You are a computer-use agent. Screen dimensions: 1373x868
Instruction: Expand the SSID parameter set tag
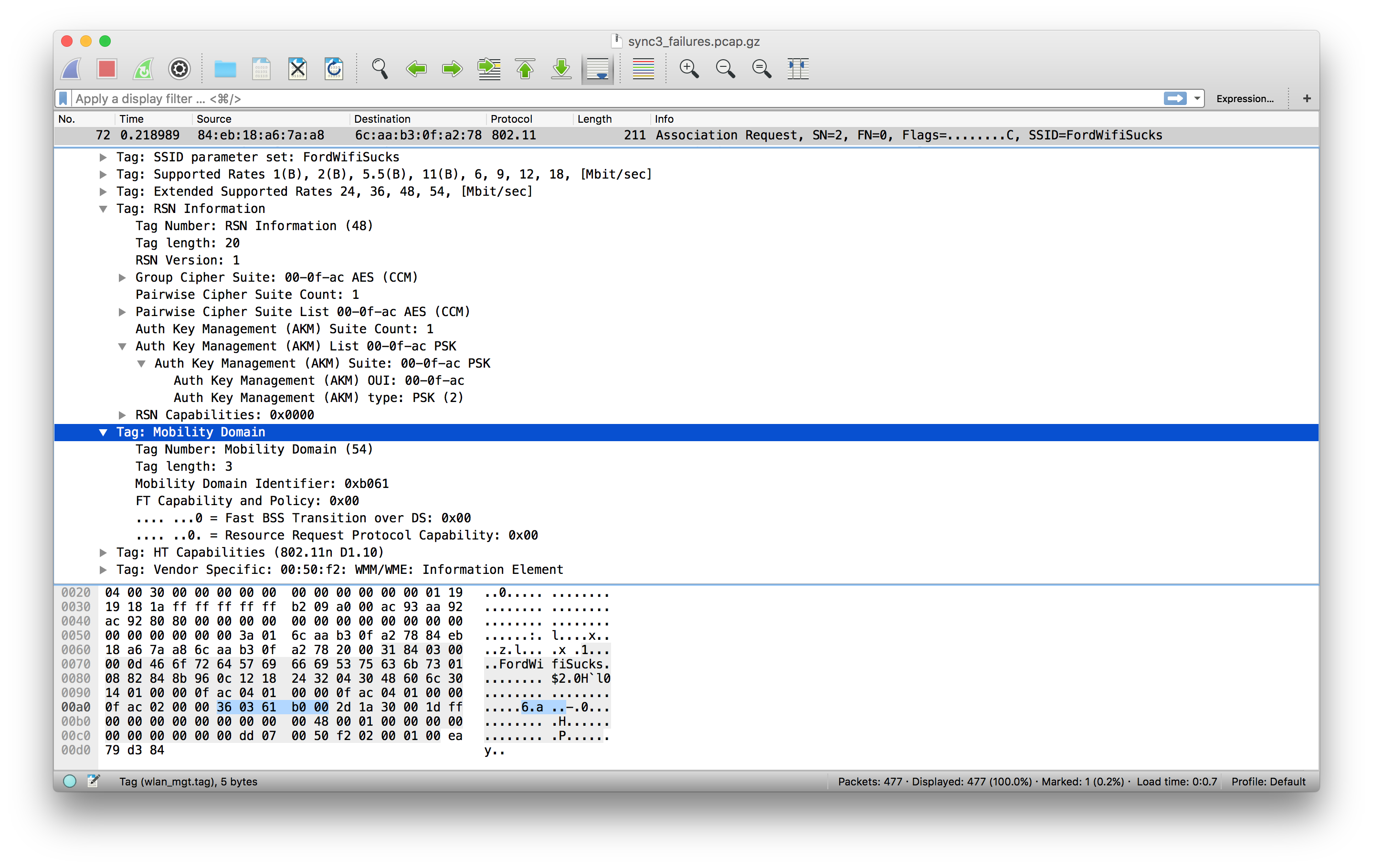click(x=103, y=158)
